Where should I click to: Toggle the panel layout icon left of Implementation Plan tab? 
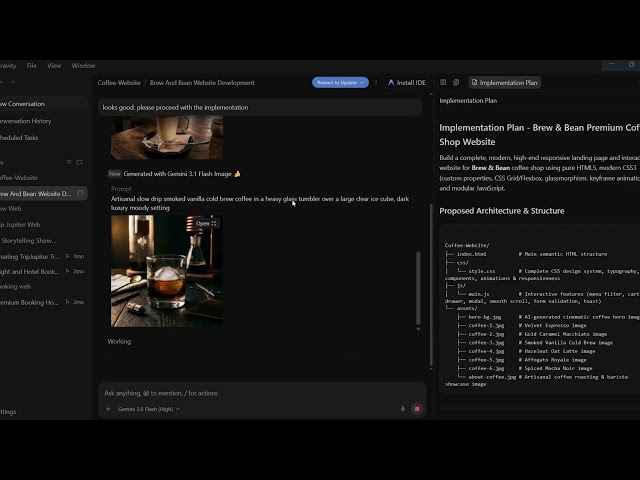coord(443,82)
